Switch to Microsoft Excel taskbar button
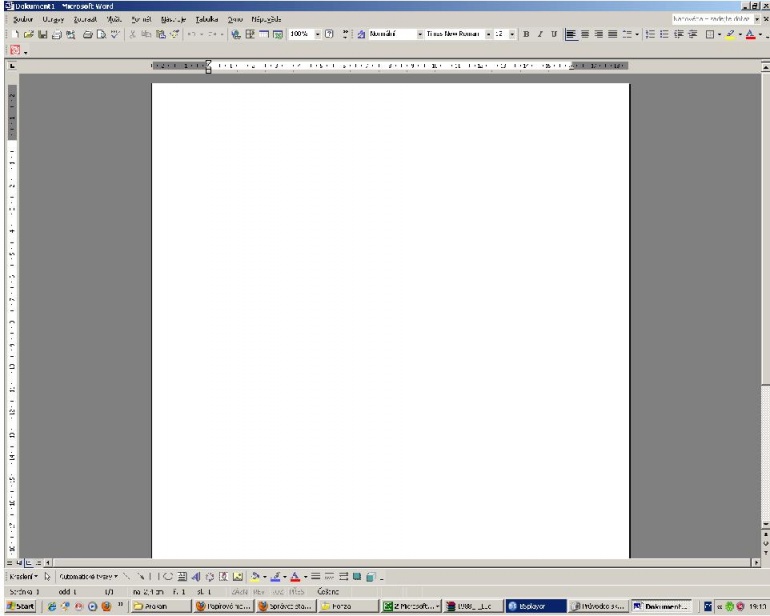The height and width of the screenshot is (616, 770). [x=412, y=607]
